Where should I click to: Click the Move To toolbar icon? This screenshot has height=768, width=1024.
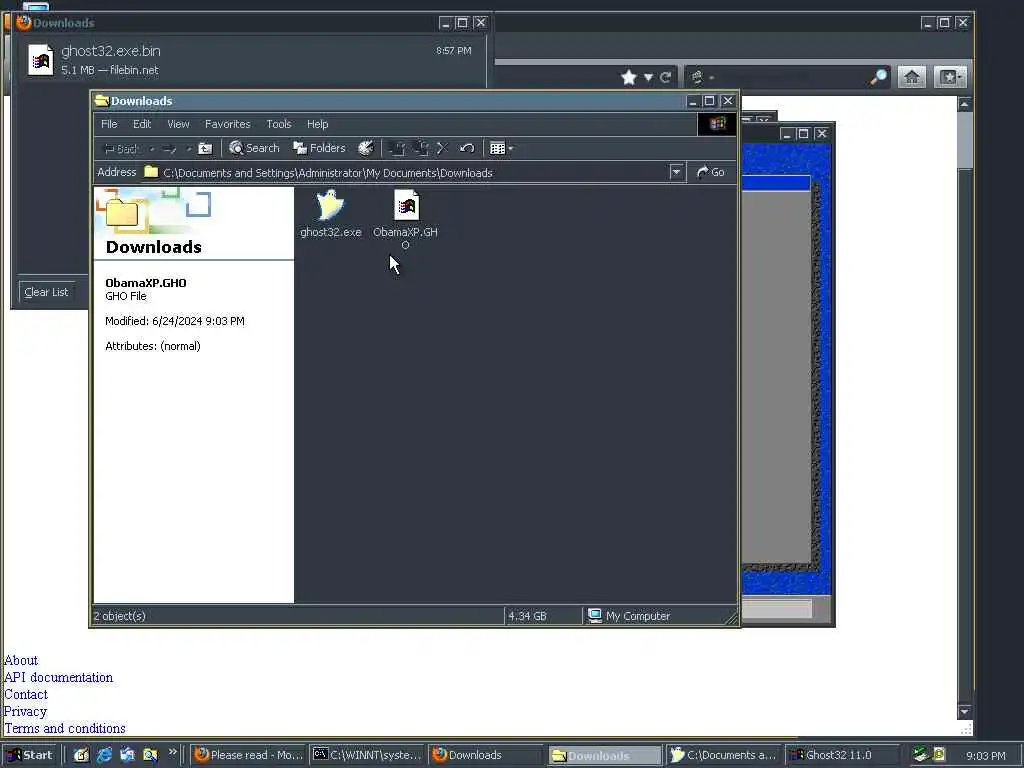(396, 149)
